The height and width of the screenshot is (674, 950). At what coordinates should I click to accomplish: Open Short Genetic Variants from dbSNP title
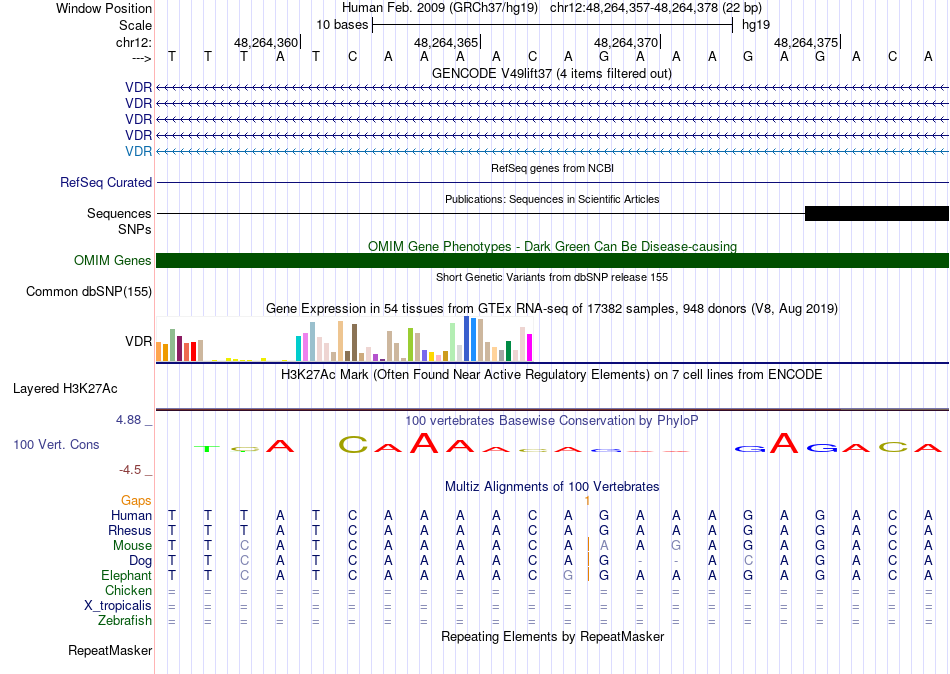click(552, 277)
